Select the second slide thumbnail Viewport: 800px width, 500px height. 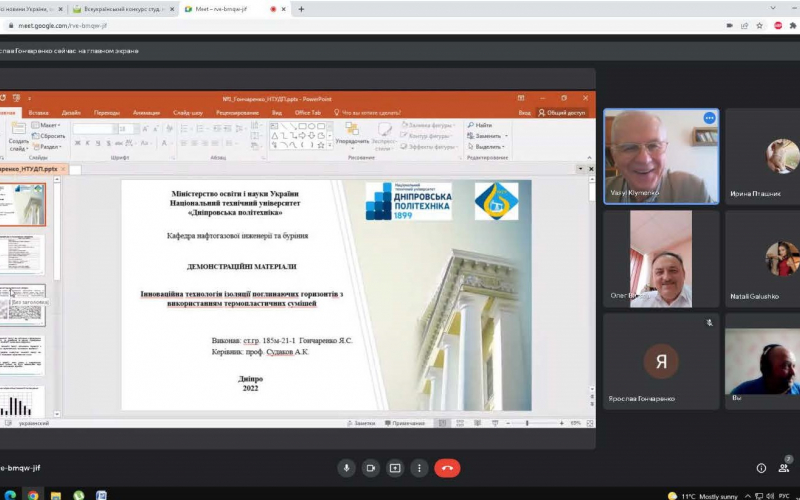pos(22,255)
